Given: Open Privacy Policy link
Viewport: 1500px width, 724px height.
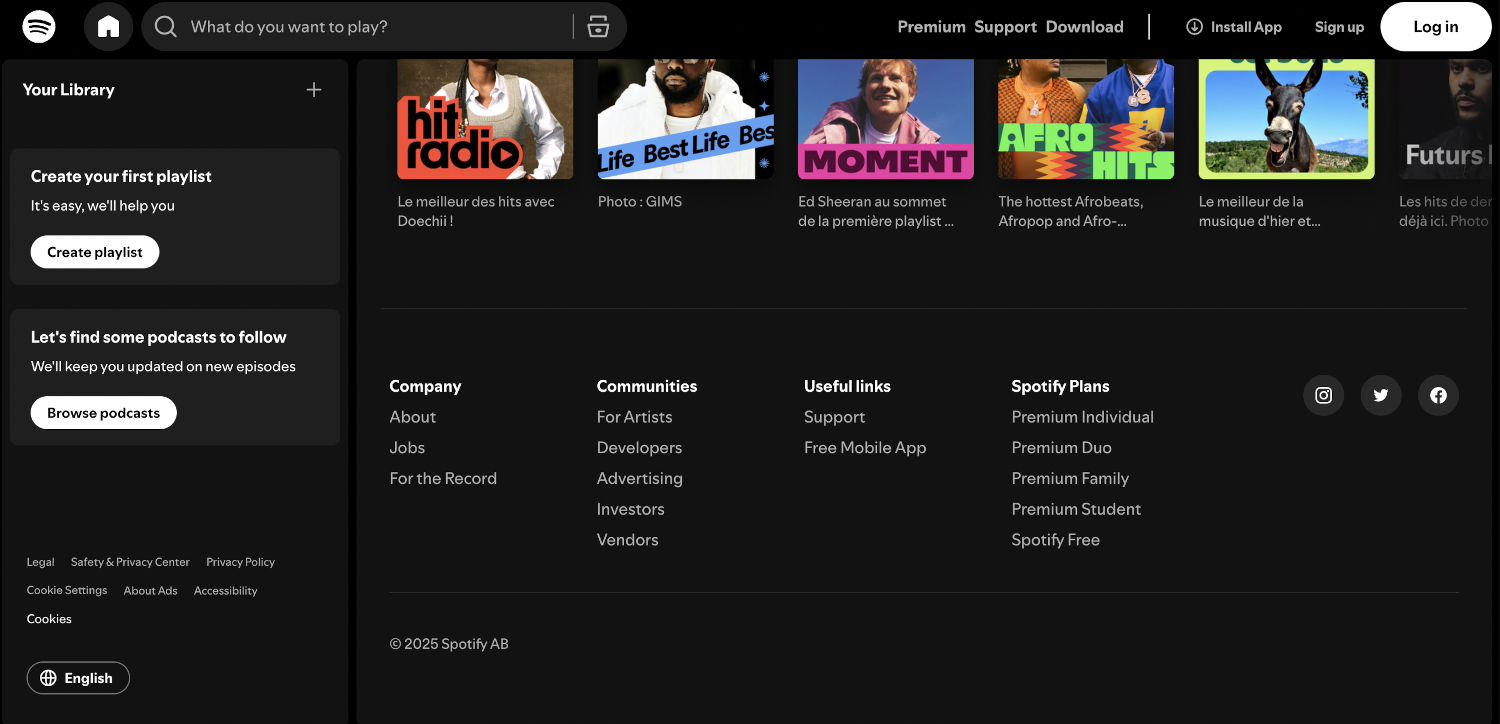Looking at the screenshot, I should [240, 562].
